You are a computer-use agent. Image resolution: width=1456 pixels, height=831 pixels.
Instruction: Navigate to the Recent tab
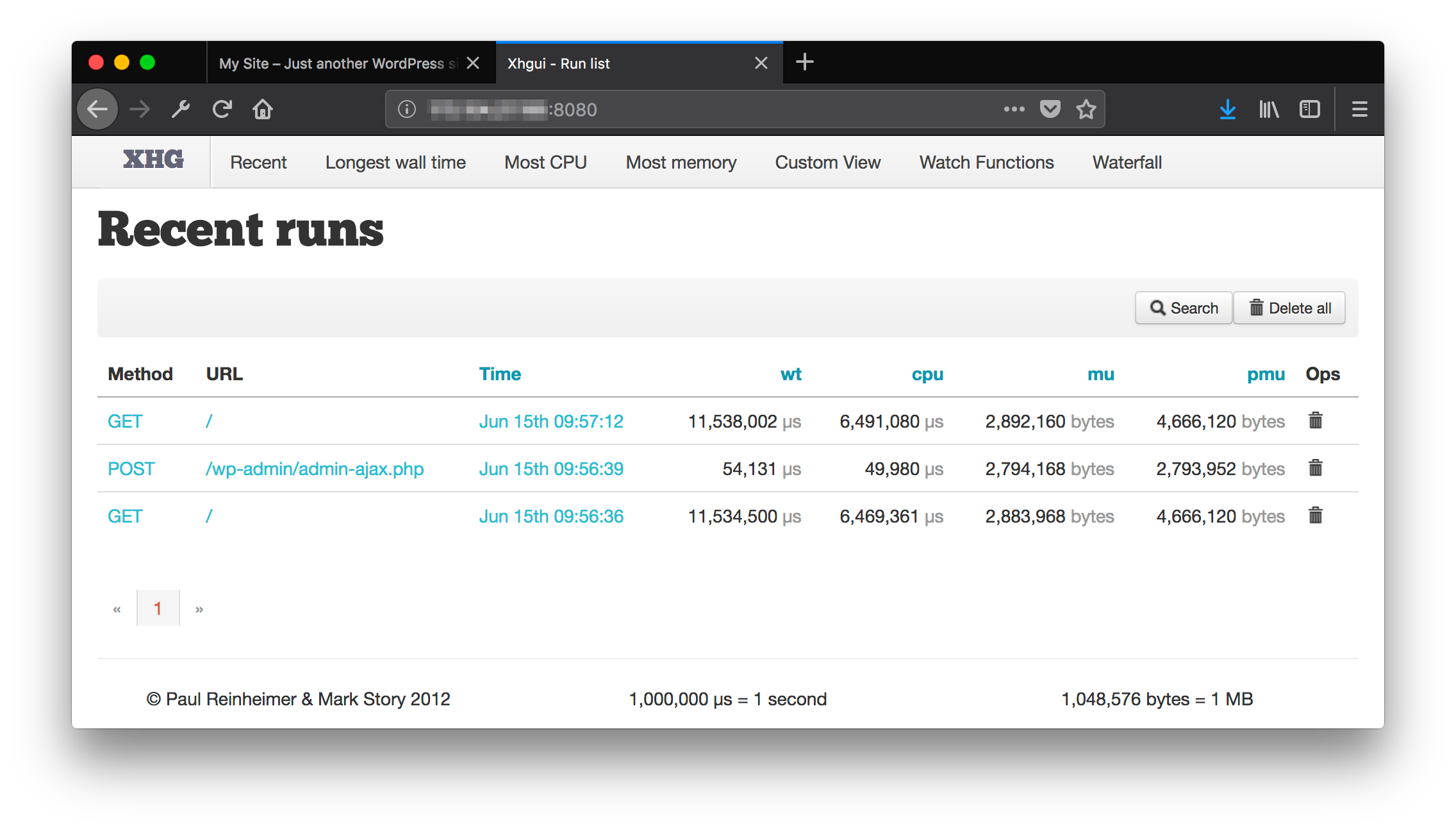(x=258, y=161)
